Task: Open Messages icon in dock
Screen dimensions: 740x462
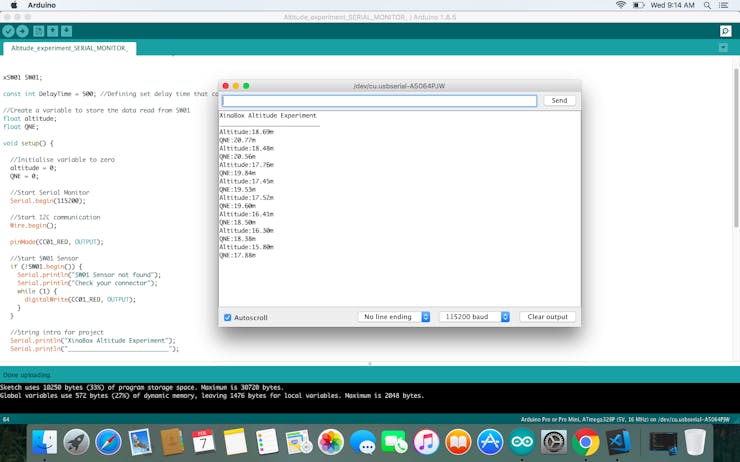Action: pos(362,442)
